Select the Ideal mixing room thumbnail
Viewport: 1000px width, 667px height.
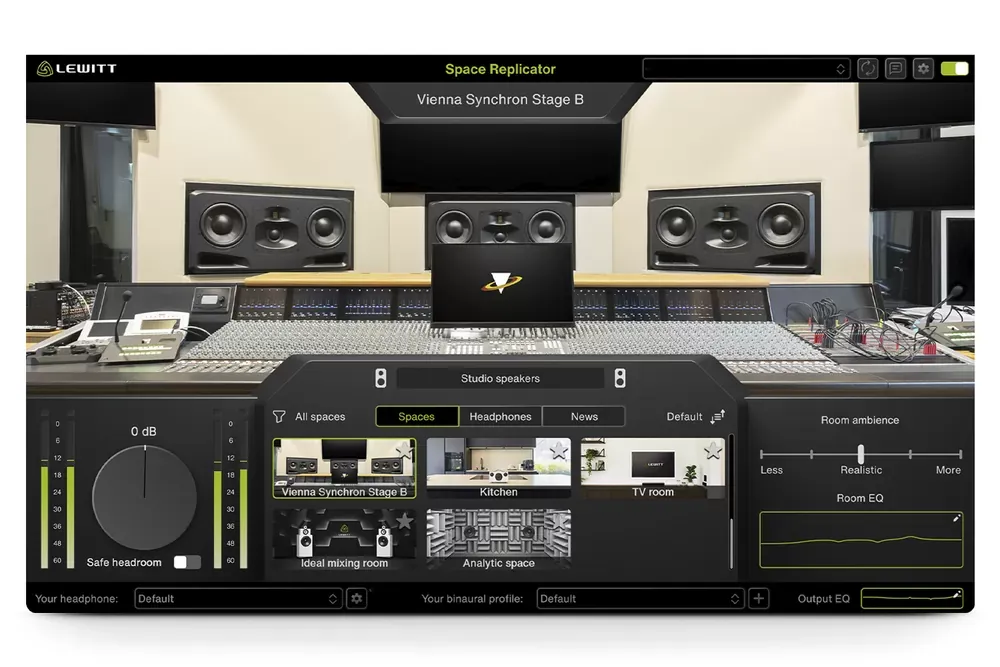coord(344,539)
